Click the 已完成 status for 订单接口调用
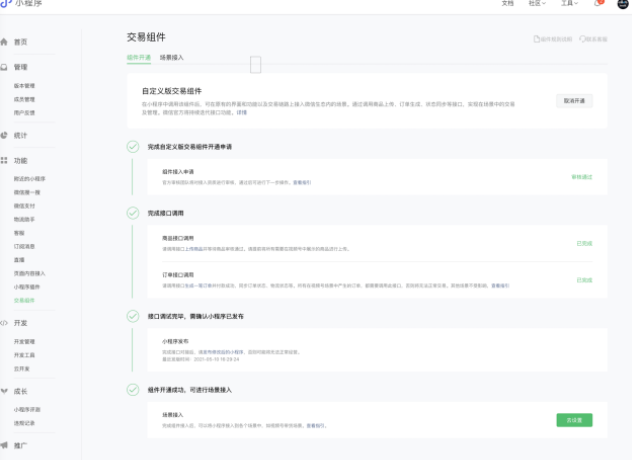This screenshot has width=632, height=460. pos(584,280)
